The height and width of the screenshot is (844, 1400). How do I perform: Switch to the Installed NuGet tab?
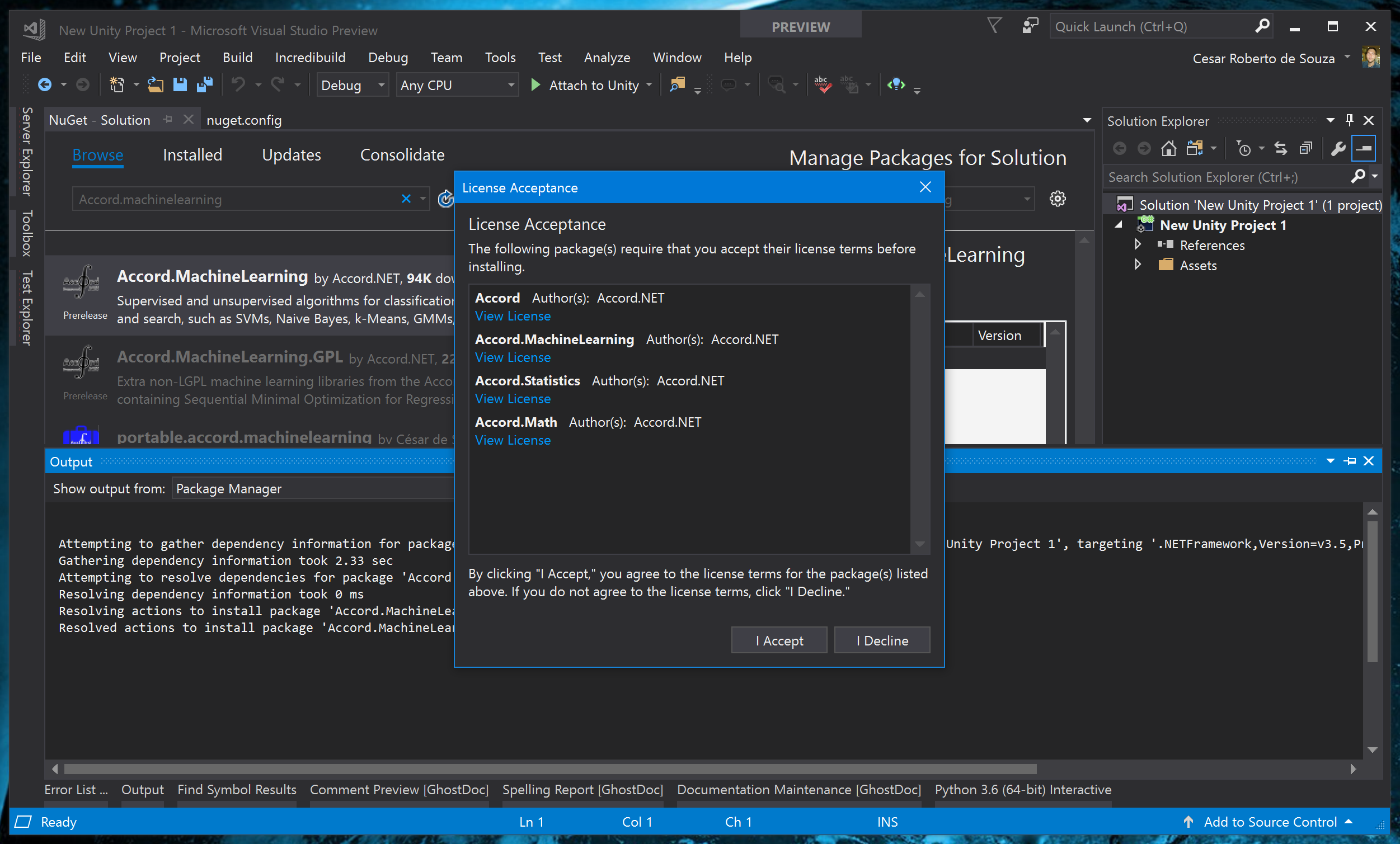[192, 155]
